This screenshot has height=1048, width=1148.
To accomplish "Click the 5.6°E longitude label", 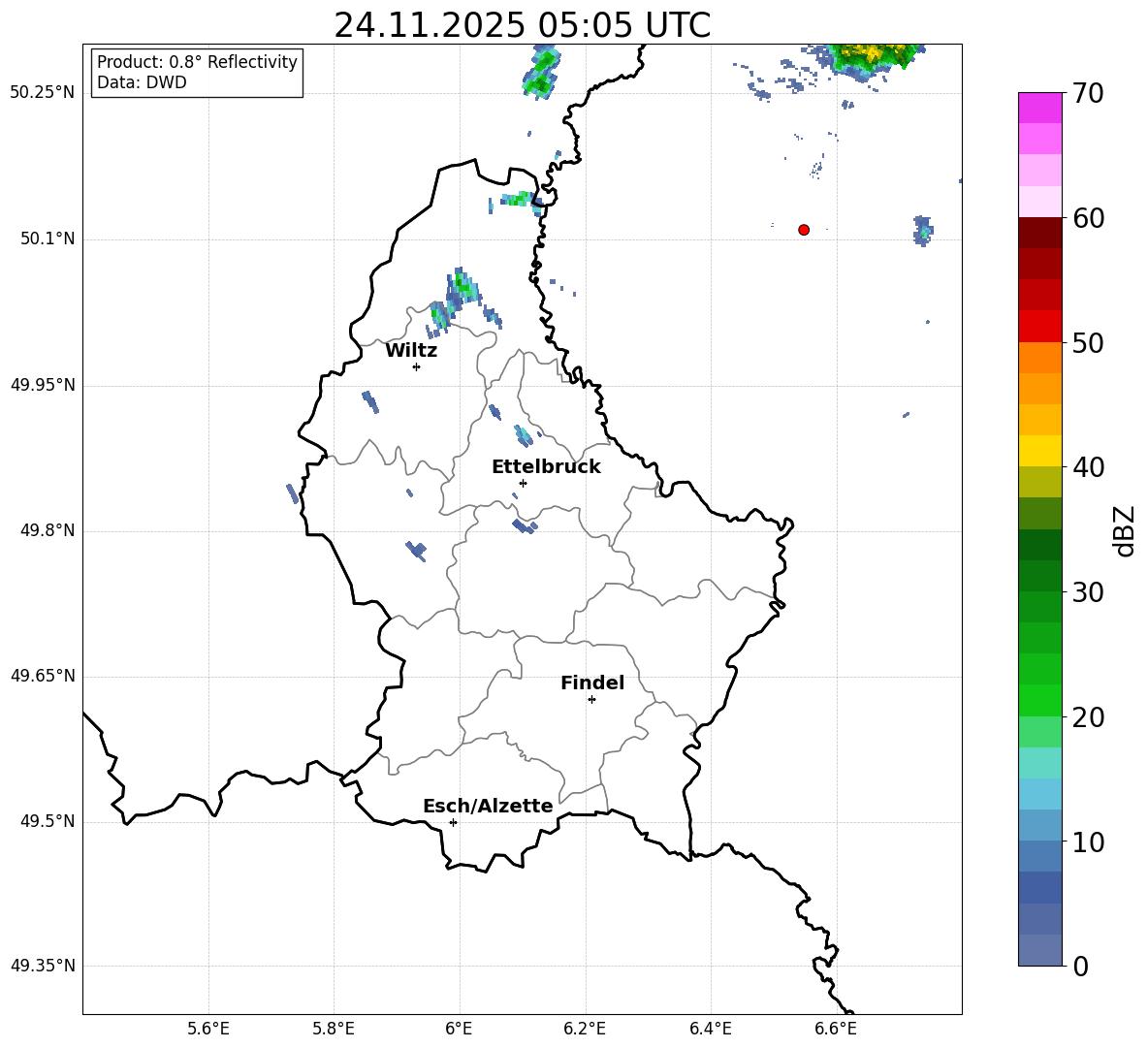I will pyautogui.click(x=208, y=1029).
